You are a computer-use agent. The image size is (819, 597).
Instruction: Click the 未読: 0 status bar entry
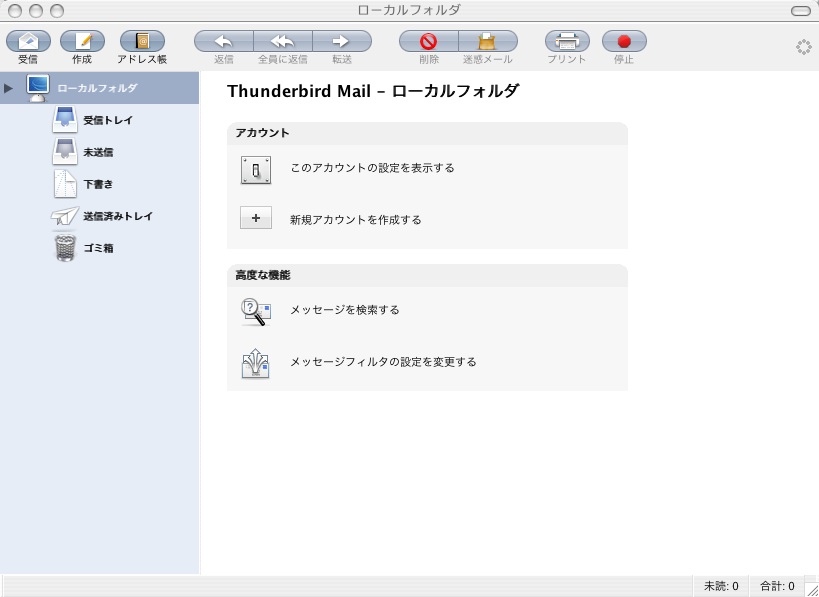(x=721, y=586)
